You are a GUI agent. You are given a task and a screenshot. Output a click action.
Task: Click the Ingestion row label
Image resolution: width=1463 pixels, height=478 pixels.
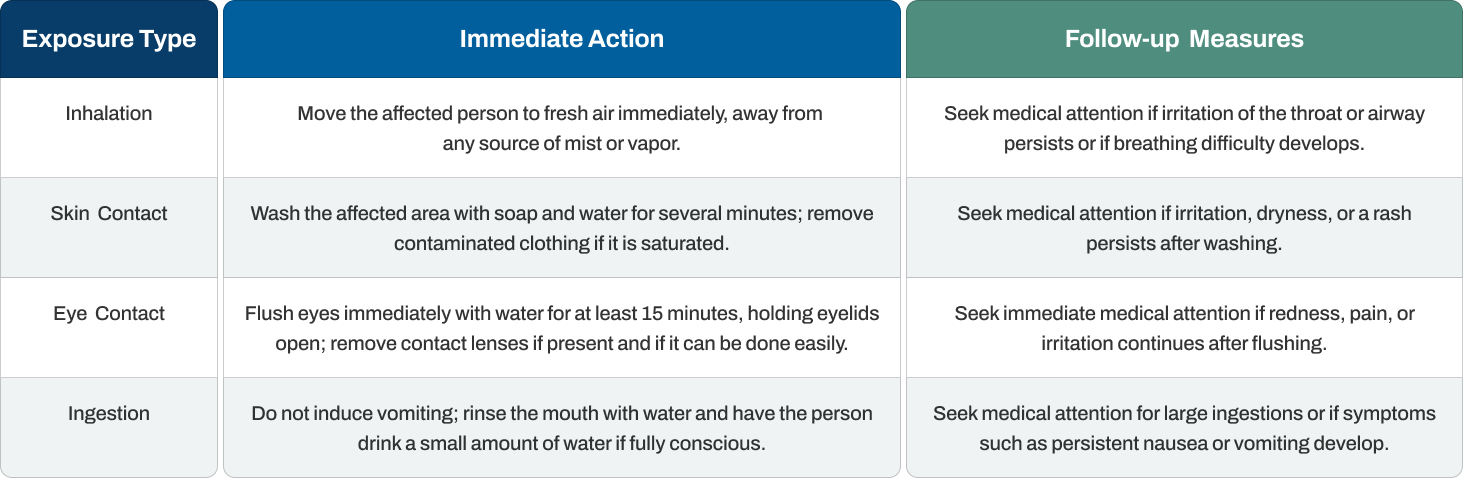109,413
